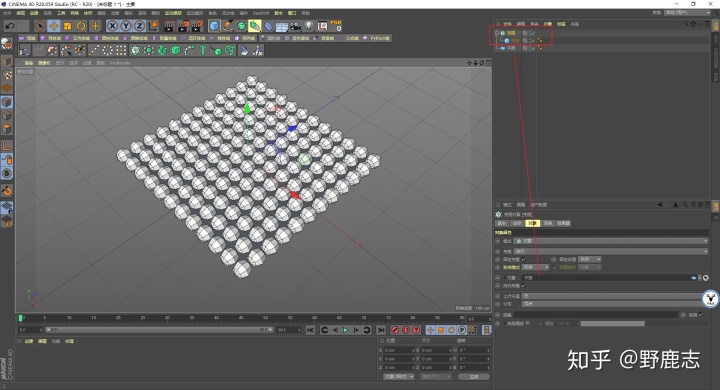Viewport: 720px width, 390px height.
Task: Click the blue deformer capsule icon
Action: 268,26
